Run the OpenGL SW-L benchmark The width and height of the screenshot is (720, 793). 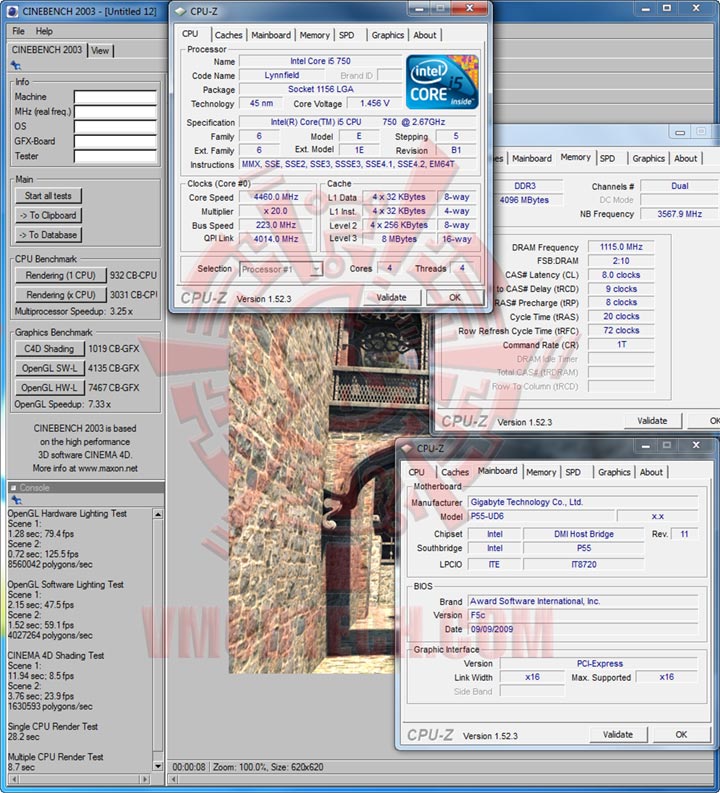click(x=49, y=368)
